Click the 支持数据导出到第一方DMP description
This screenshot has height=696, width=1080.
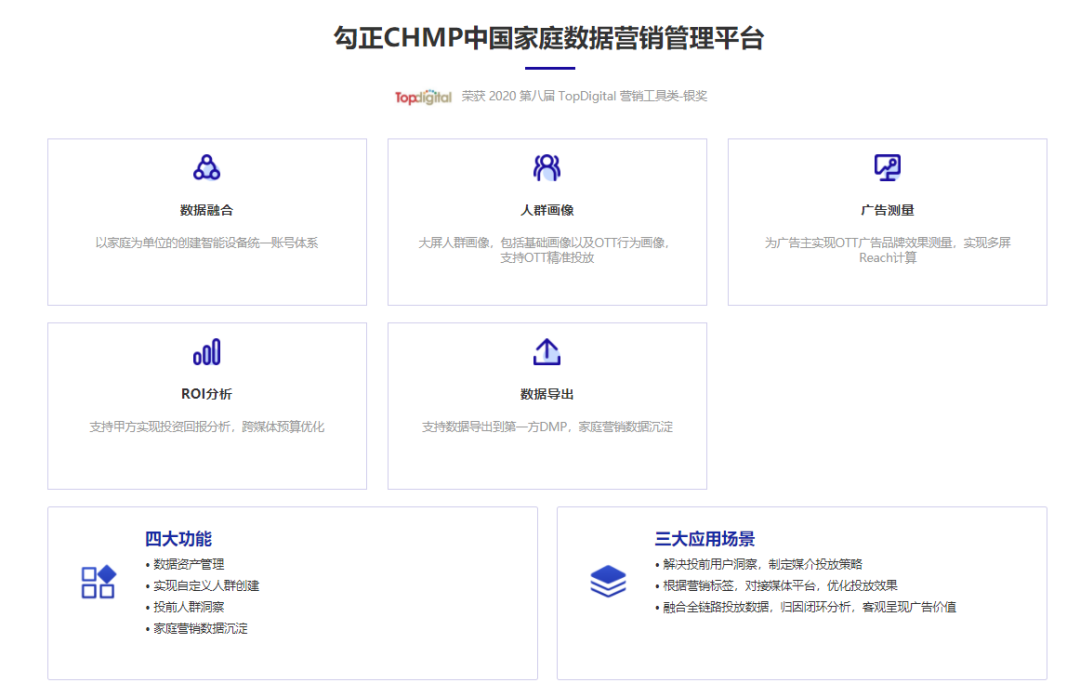tap(547, 427)
